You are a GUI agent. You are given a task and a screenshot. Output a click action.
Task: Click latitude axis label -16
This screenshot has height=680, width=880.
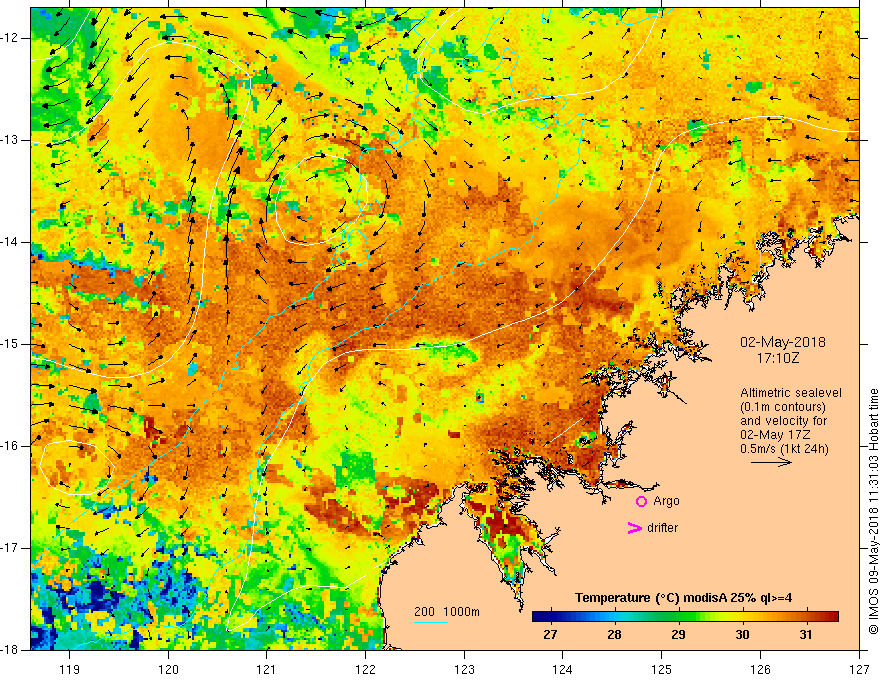point(10,446)
